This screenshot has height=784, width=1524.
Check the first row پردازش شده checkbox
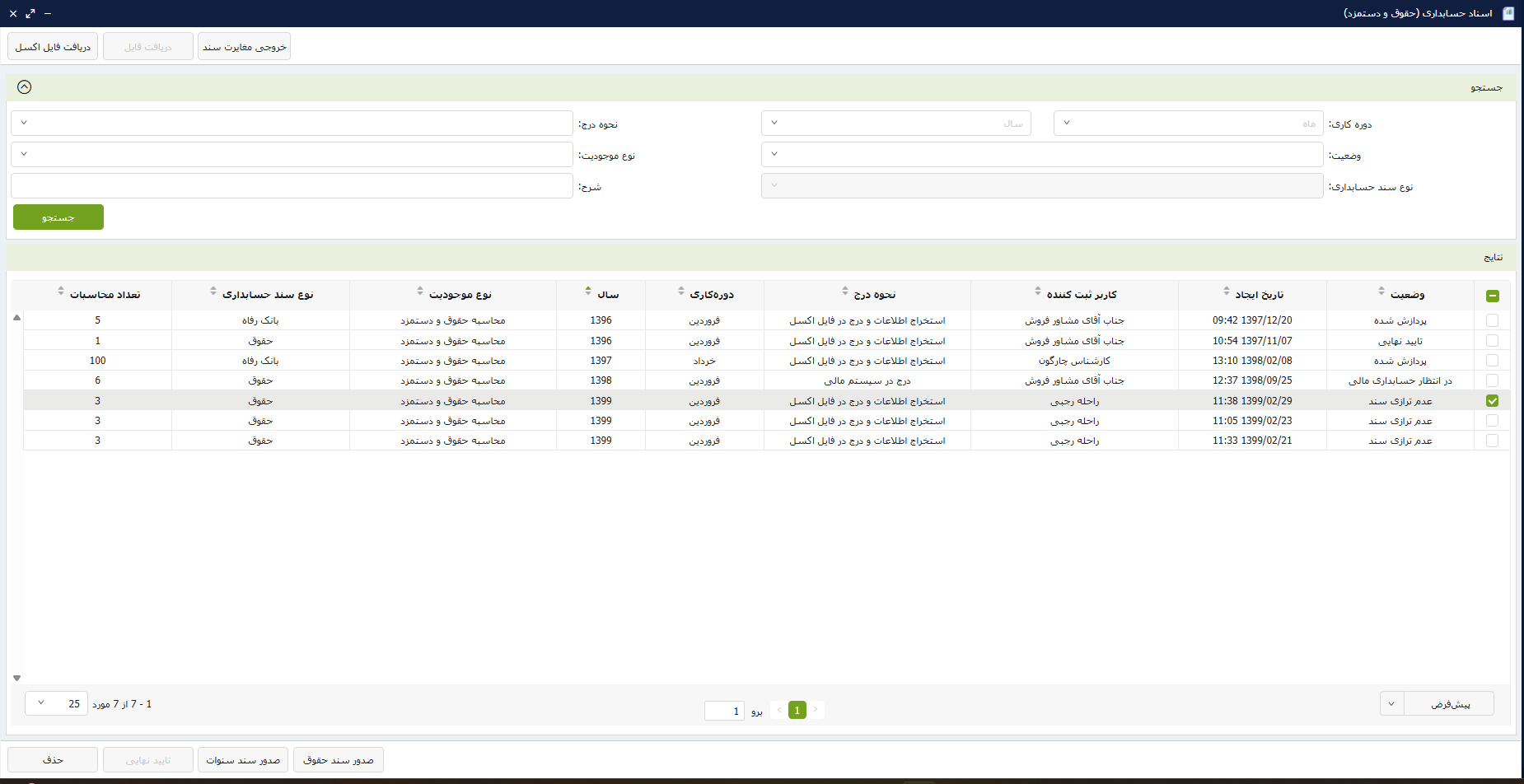1492,320
